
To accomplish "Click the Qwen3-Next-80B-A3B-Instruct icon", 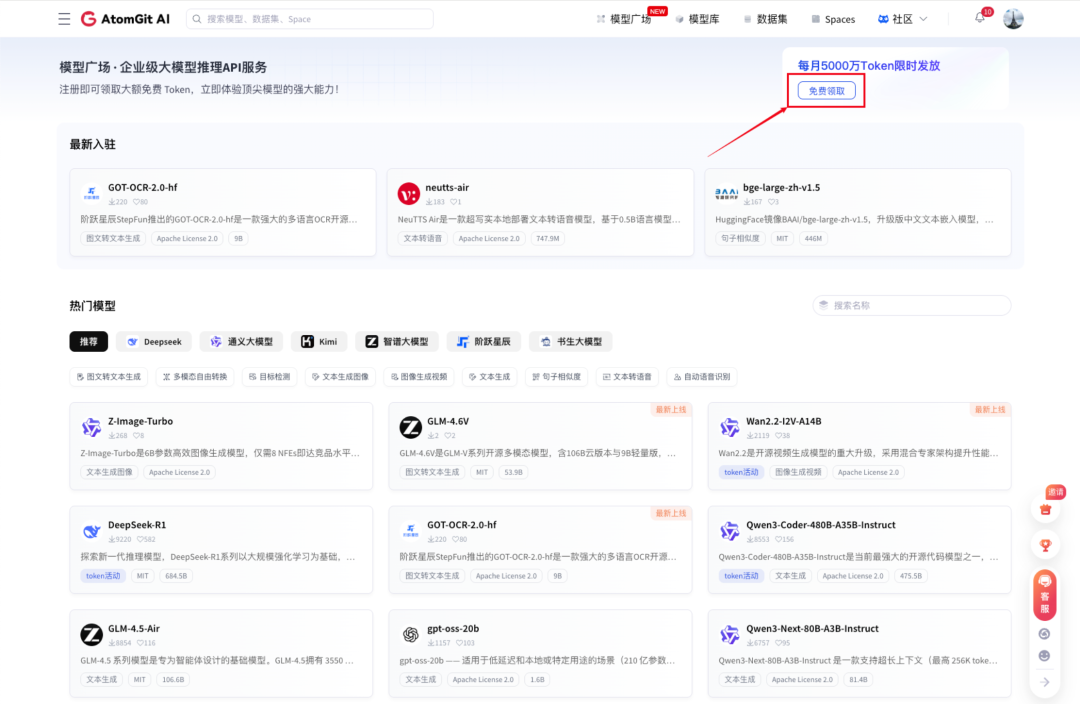I will pos(729,634).
